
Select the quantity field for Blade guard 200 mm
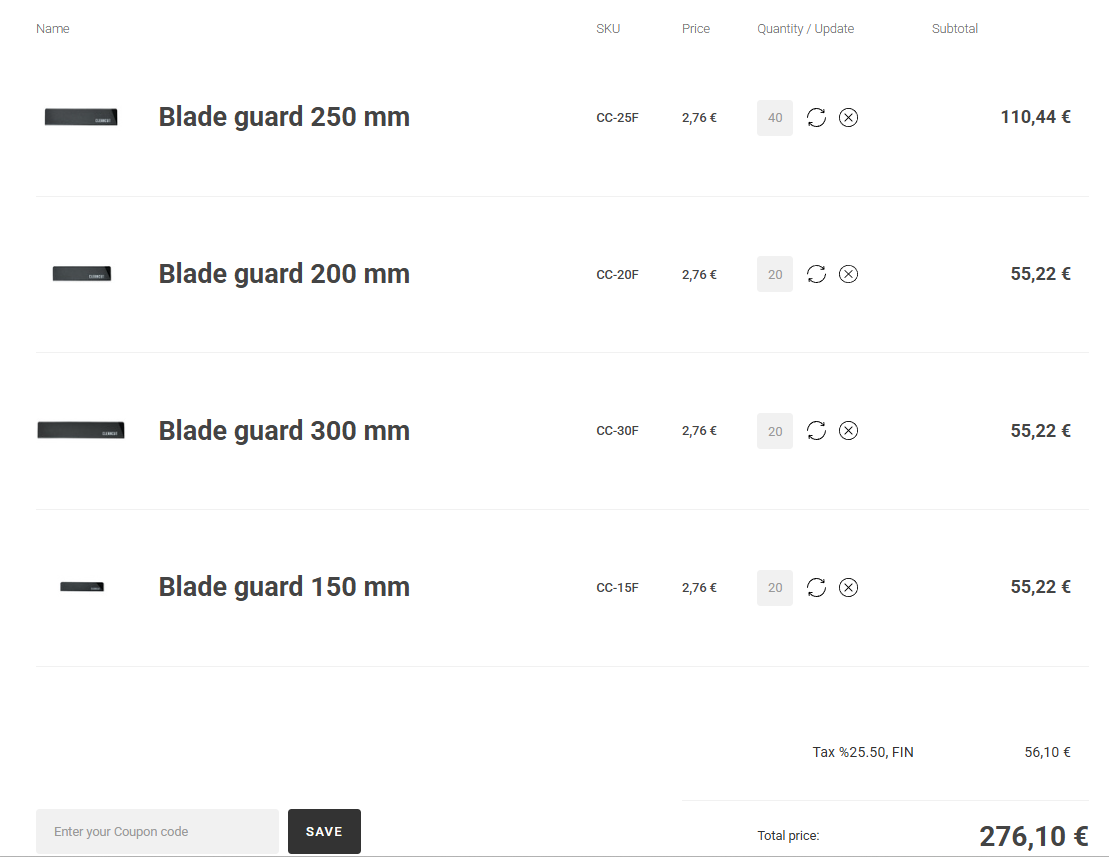click(774, 273)
